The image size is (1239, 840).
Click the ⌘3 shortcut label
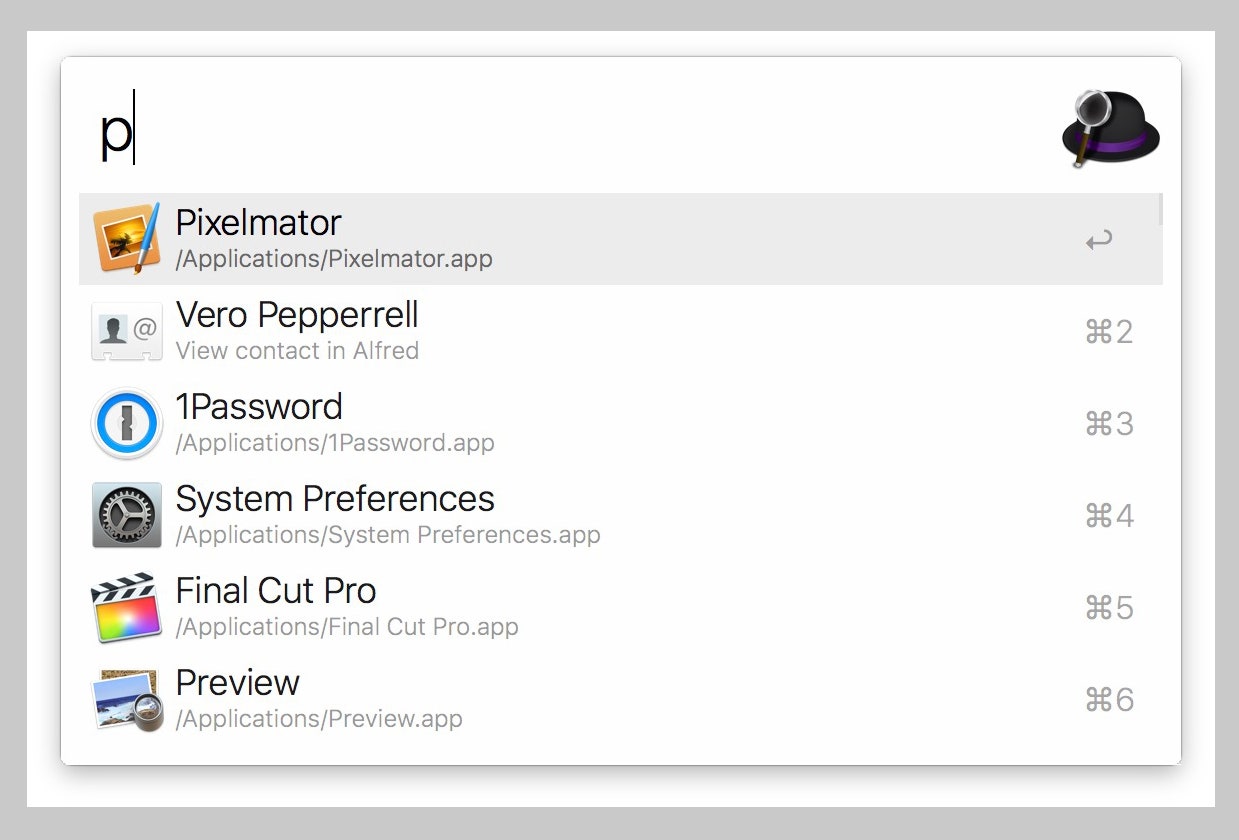1109,424
